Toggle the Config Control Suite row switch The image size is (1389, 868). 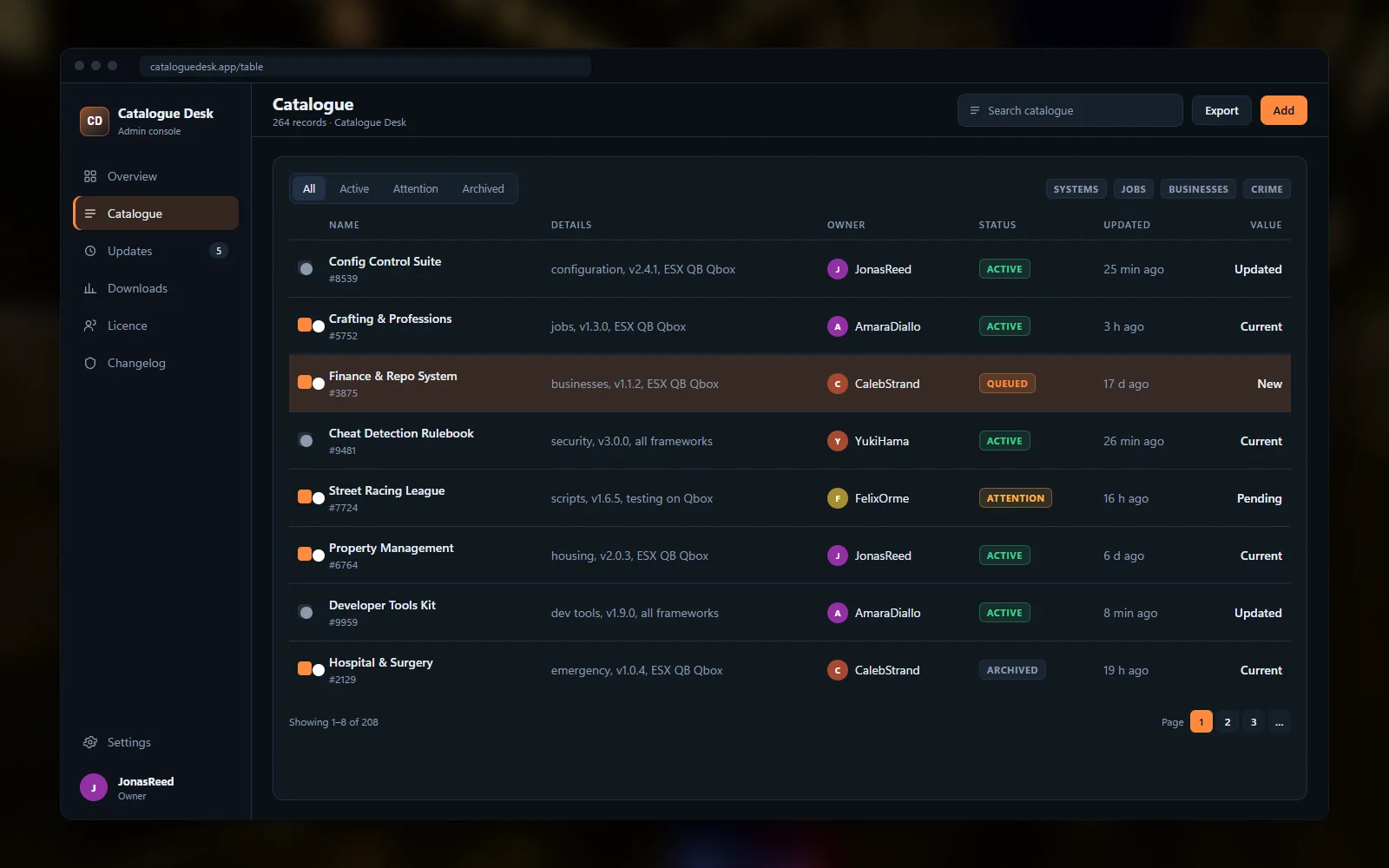coord(306,269)
